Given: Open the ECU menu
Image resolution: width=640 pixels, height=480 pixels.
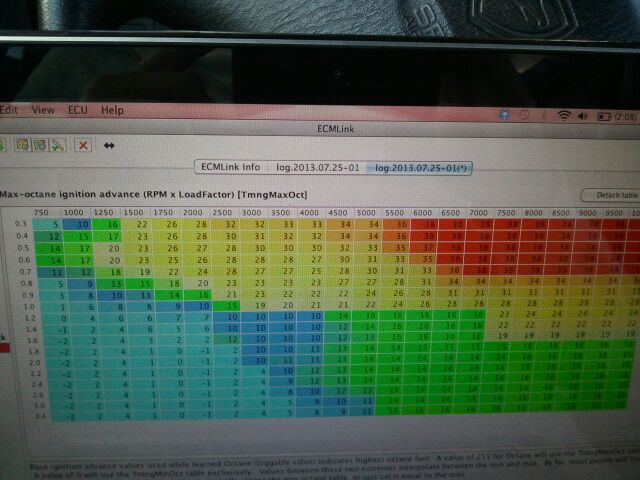Looking at the screenshot, I should click(x=79, y=109).
